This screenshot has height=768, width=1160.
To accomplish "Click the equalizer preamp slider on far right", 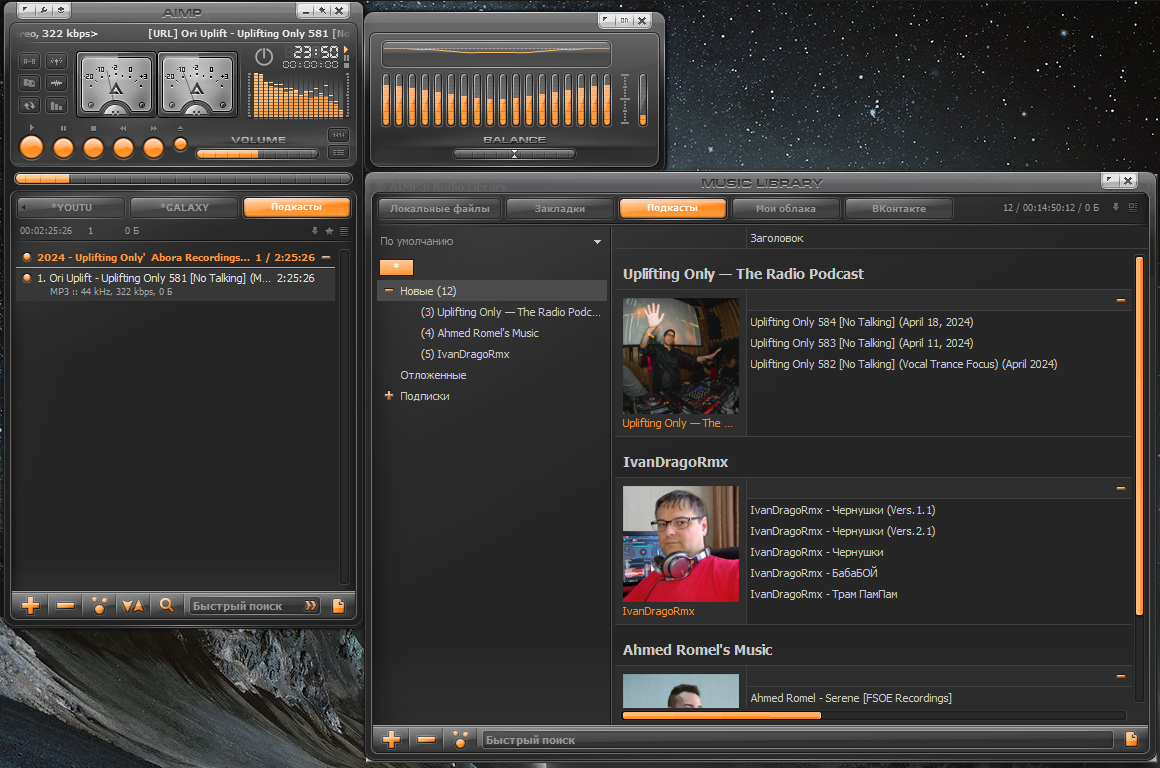I will 642,100.
